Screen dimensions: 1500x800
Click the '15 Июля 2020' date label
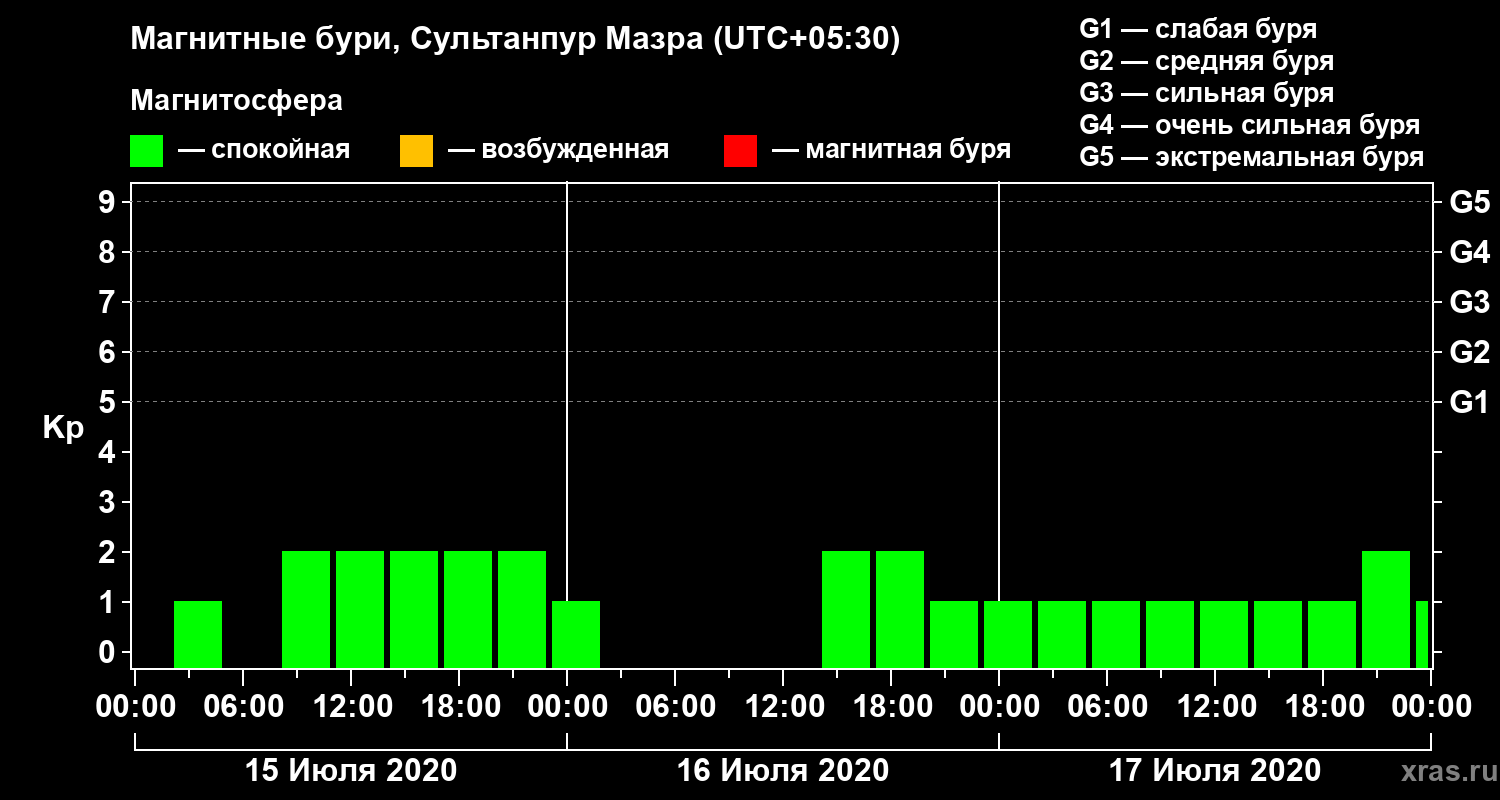351,771
